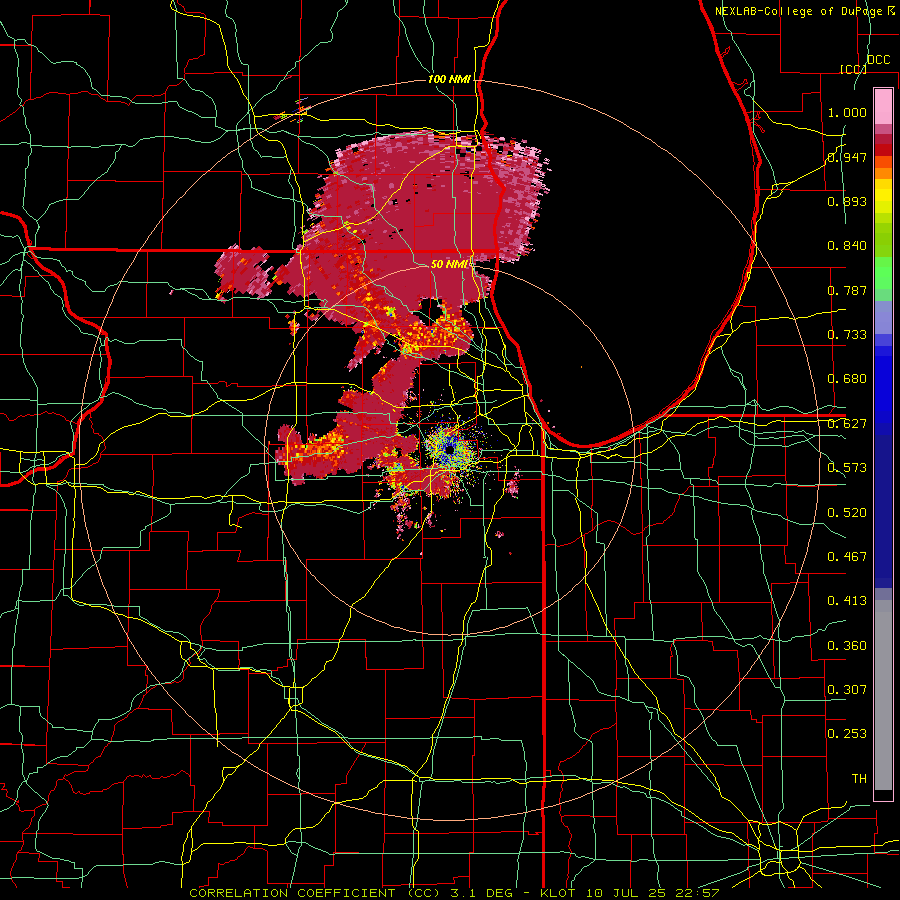The image size is (900, 900).
Task: Click the 100 NMI range ring label
Action: pyautogui.click(x=449, y=79)
